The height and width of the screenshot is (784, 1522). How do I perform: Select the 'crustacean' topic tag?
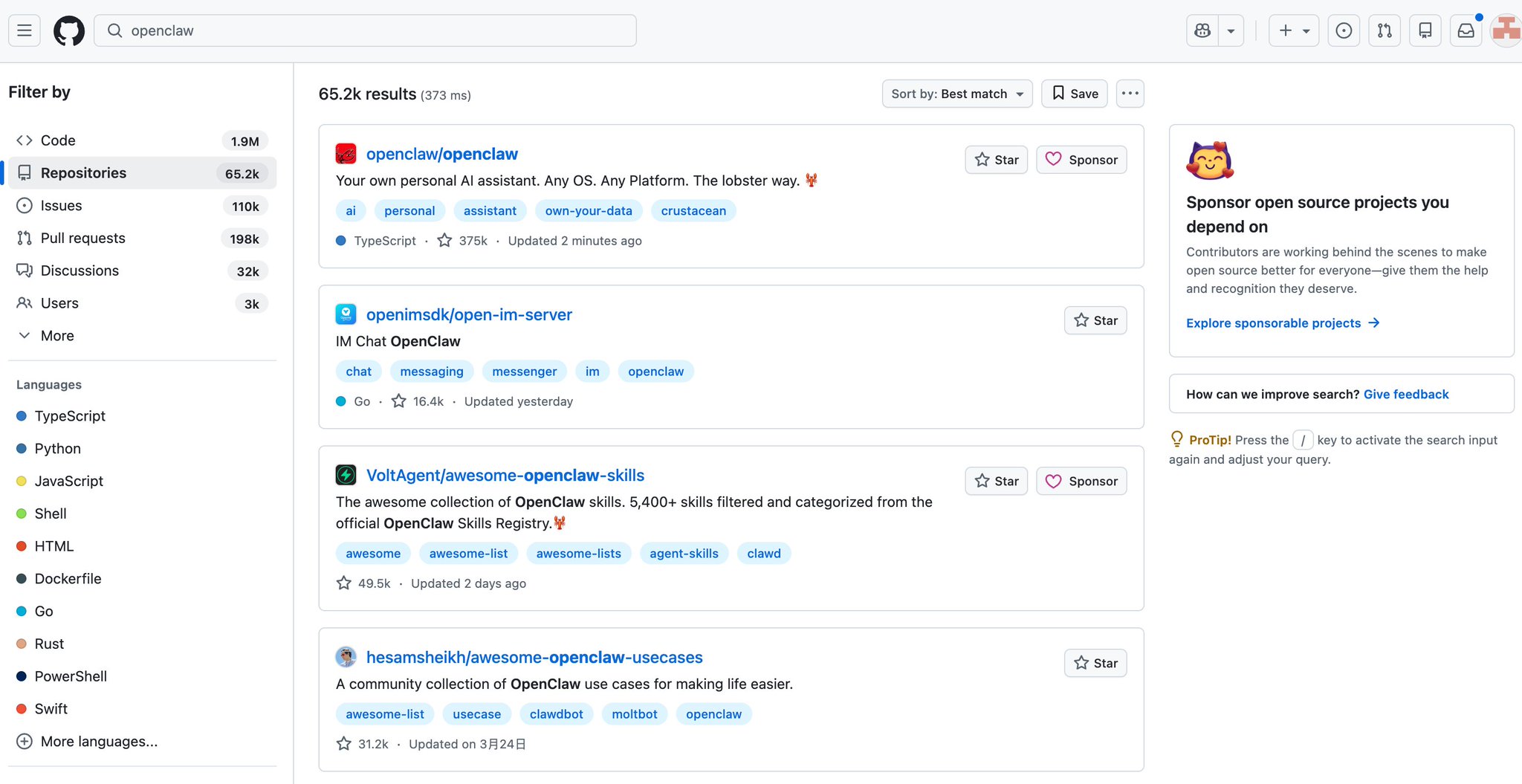tap(693, 211)
